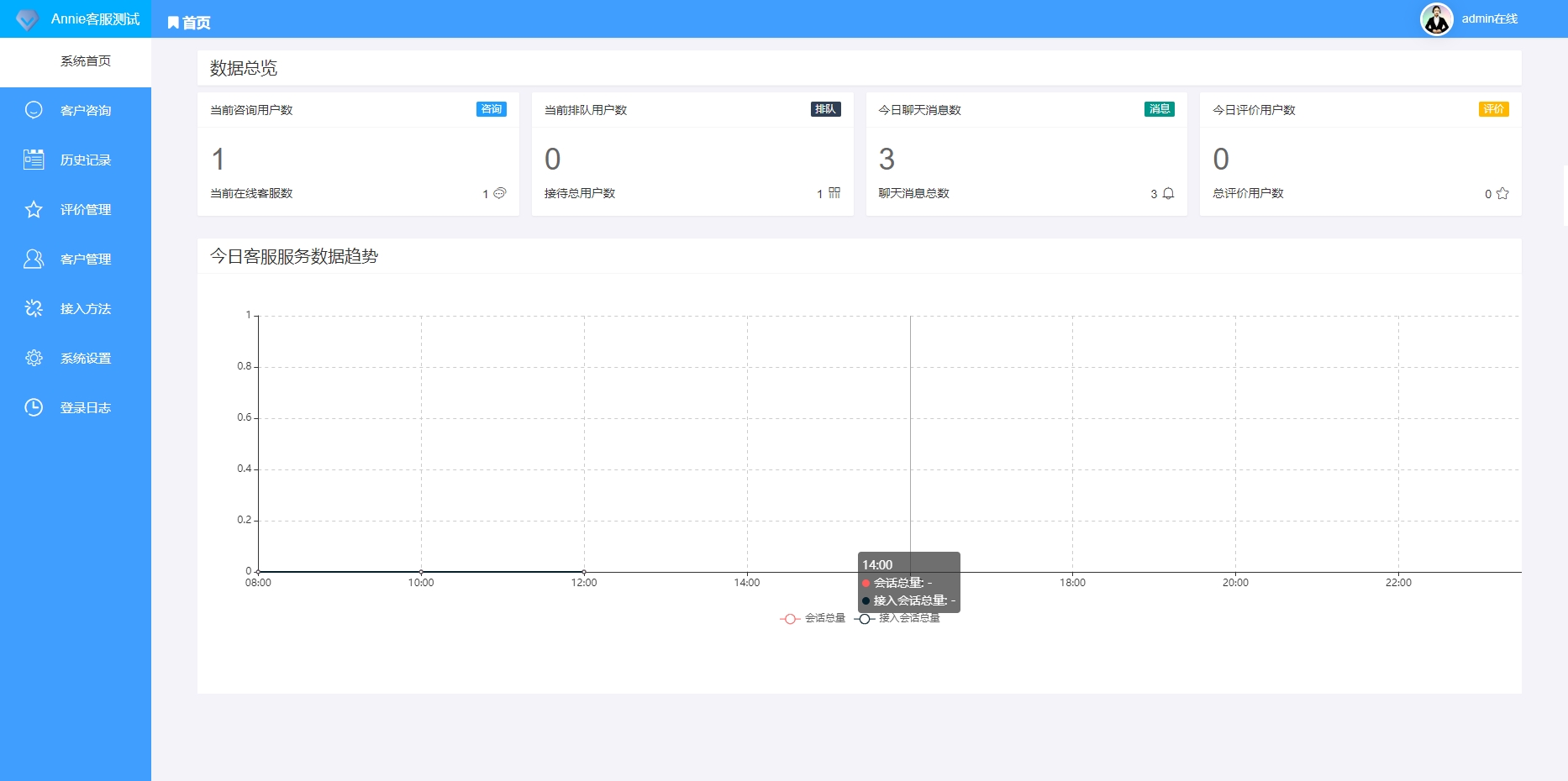Click the 评价管理 star icon

click(34, 209)
